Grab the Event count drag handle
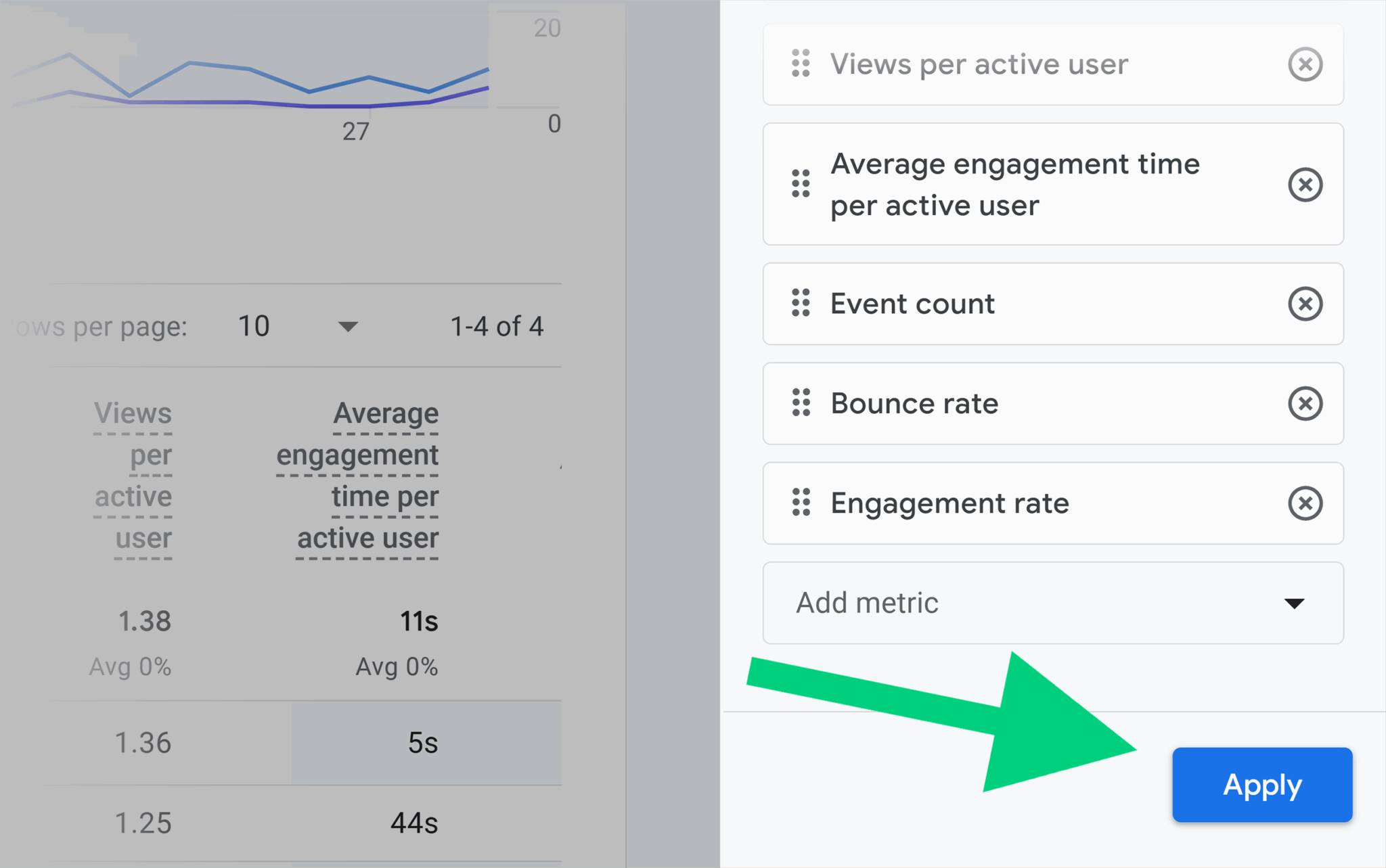1386x868 pixels. coord(801,303)
